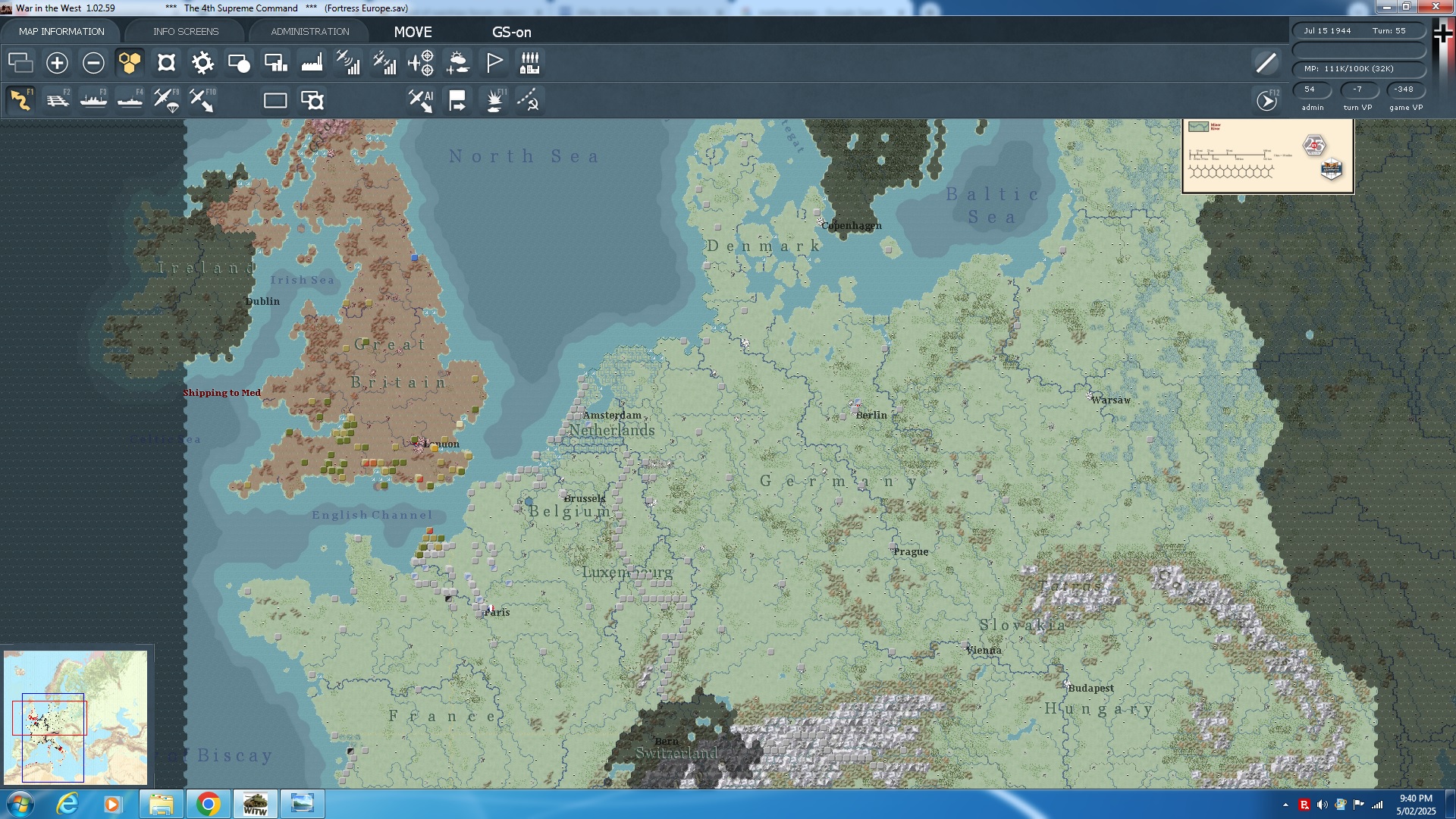Select the F10 air transfer mode
The image size is (1456, 819).
pos(202,99)
